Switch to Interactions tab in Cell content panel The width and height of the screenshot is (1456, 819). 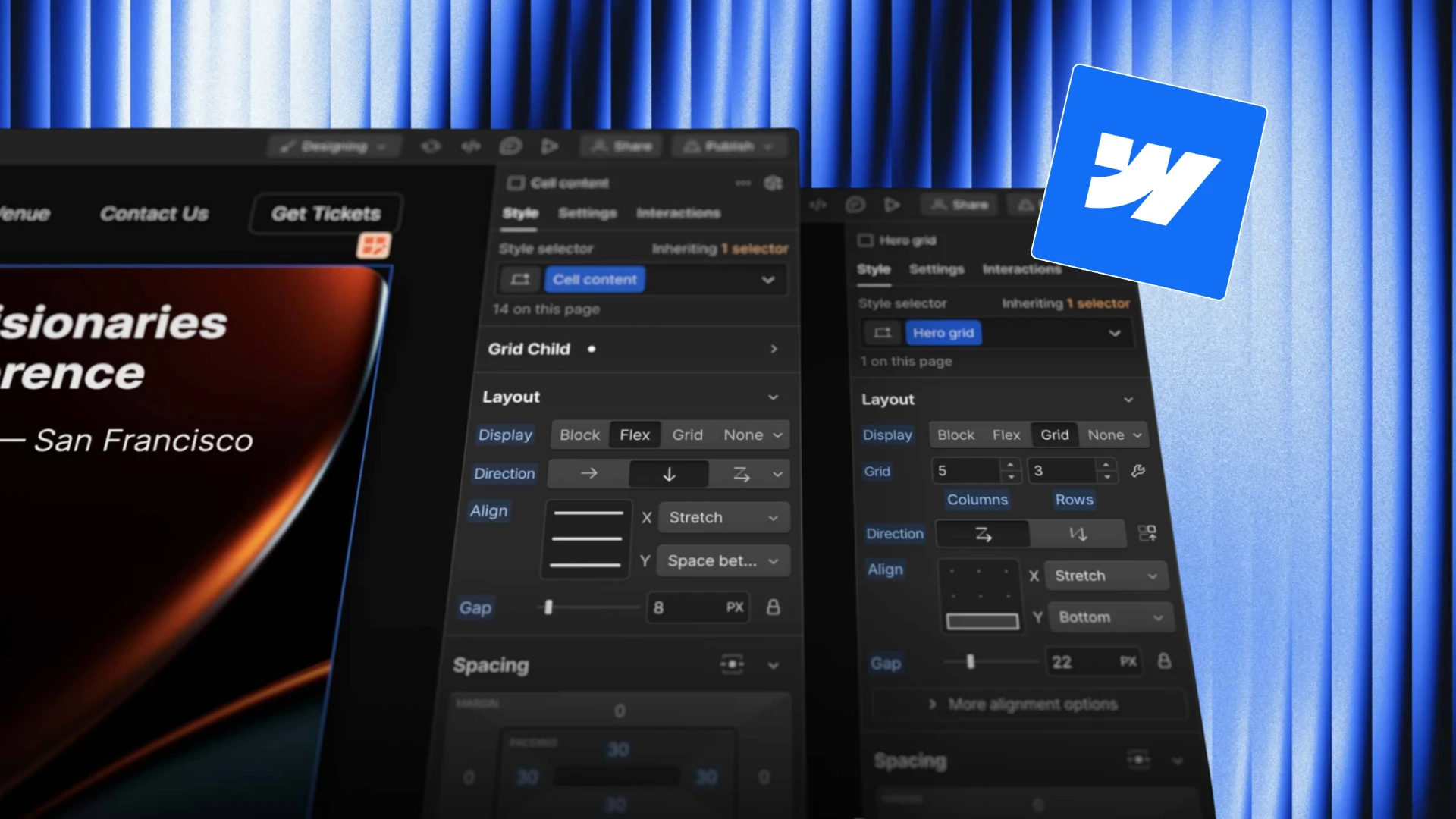(x=679, y=213)
